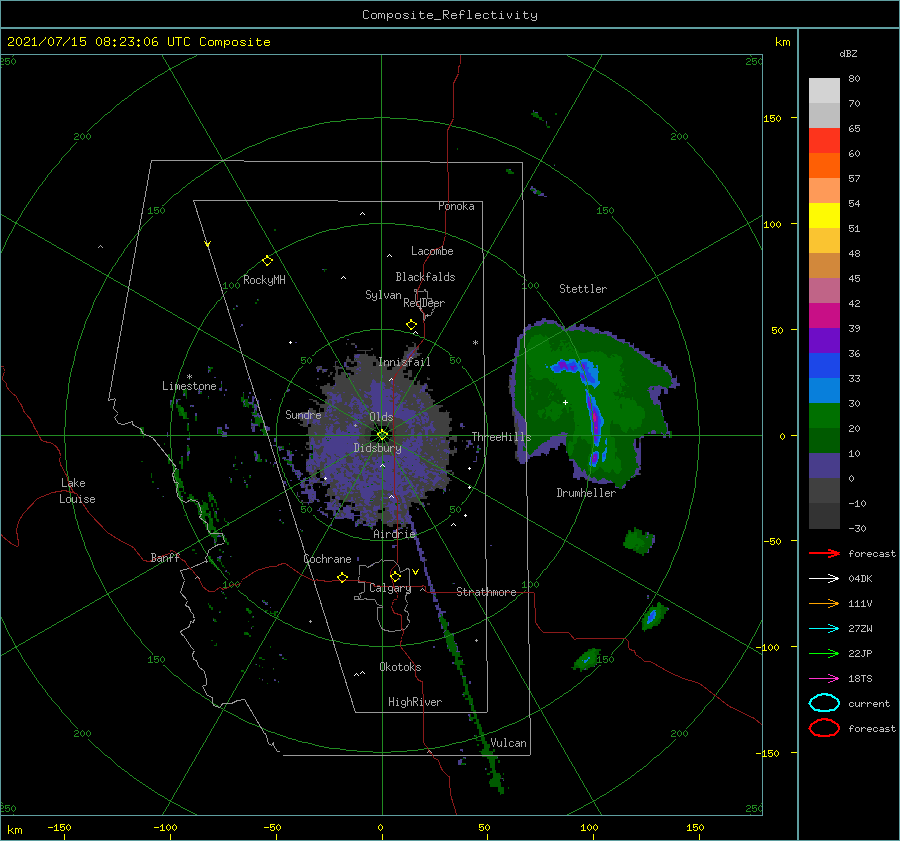Click the Banff label
This screenshot has width=900, height=841.
[x=165, y=557]
